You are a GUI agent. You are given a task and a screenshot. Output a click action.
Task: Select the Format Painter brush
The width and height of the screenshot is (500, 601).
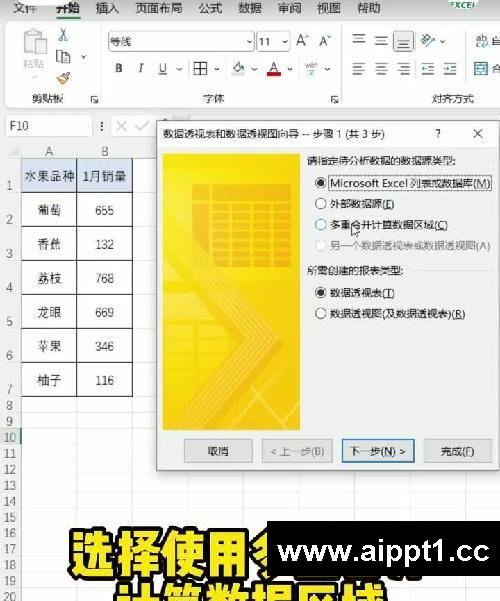click(64, 78)
